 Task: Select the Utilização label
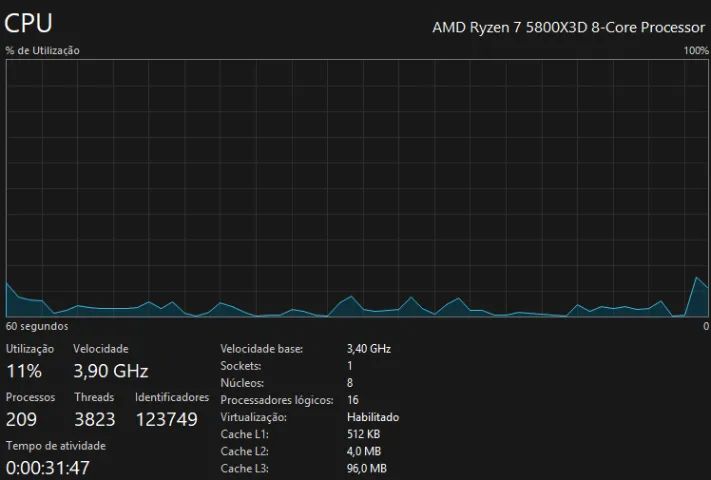pyautogui.click(x=30, y=349)
